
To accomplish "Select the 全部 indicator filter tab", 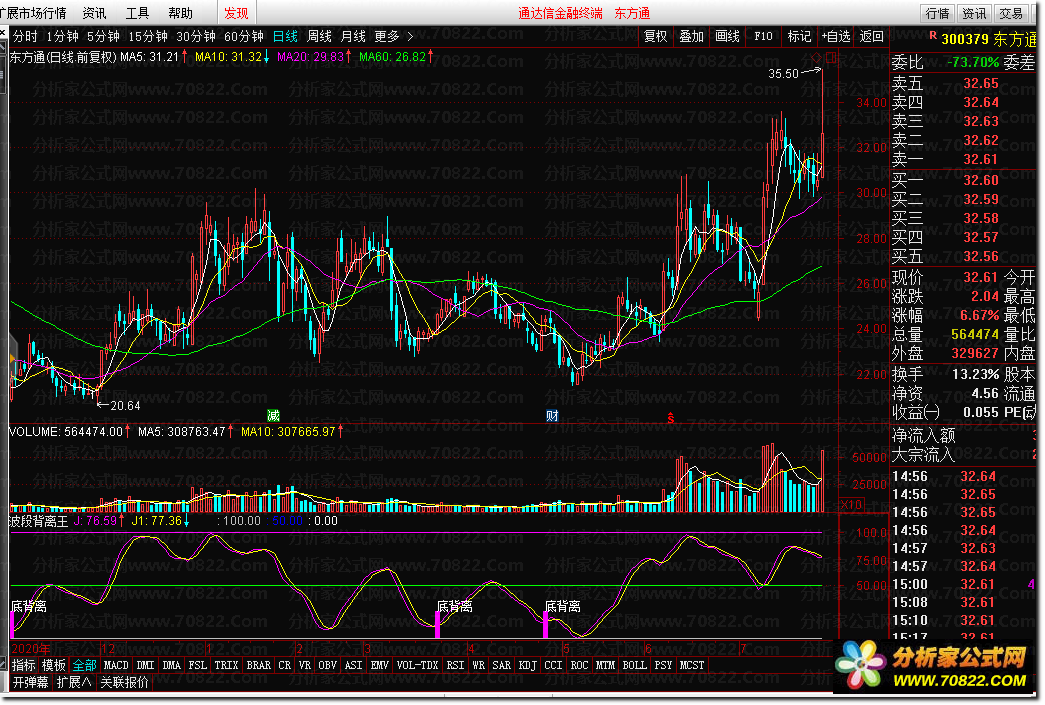I will click(85, 665).
